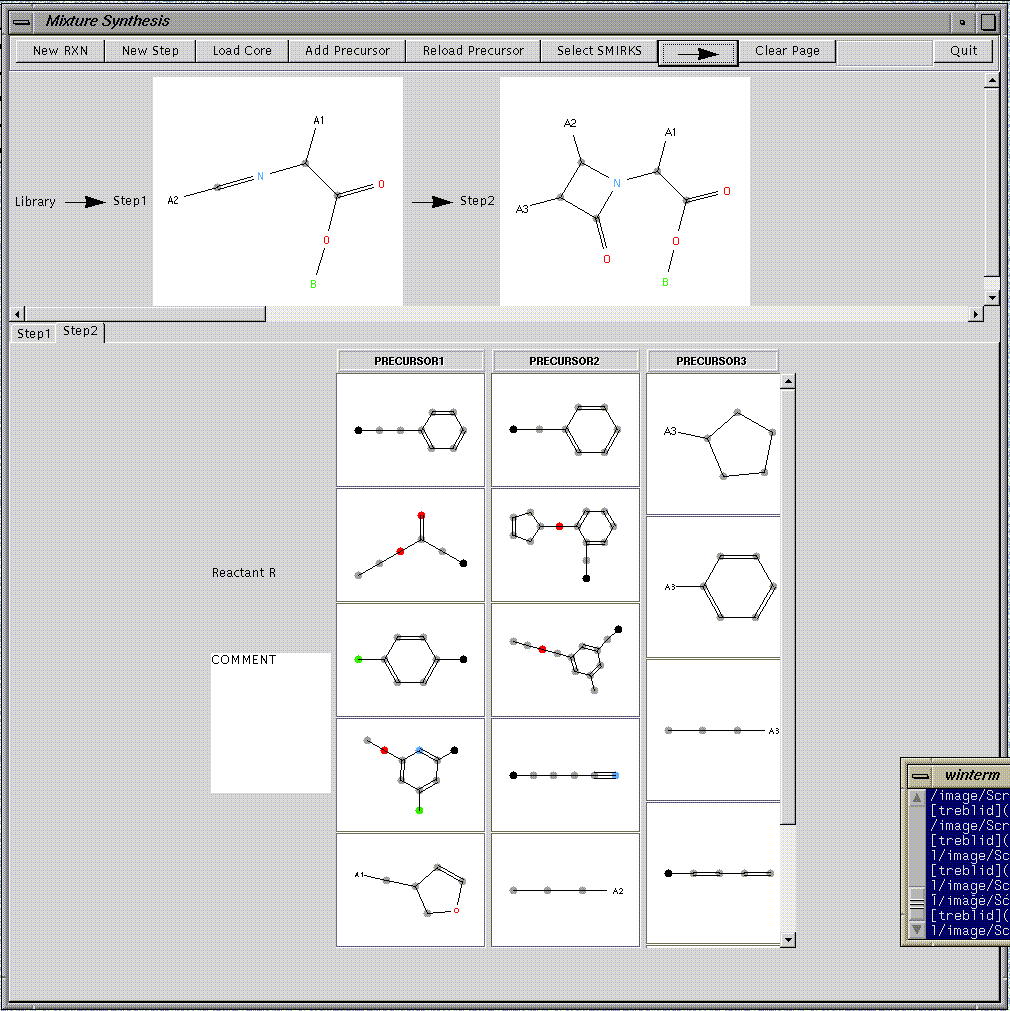Select the chloro-methoxy pyridine precursor in PRECURSOR1
The width and height of the screenshot is (1010, 1011).
(410, 775)
